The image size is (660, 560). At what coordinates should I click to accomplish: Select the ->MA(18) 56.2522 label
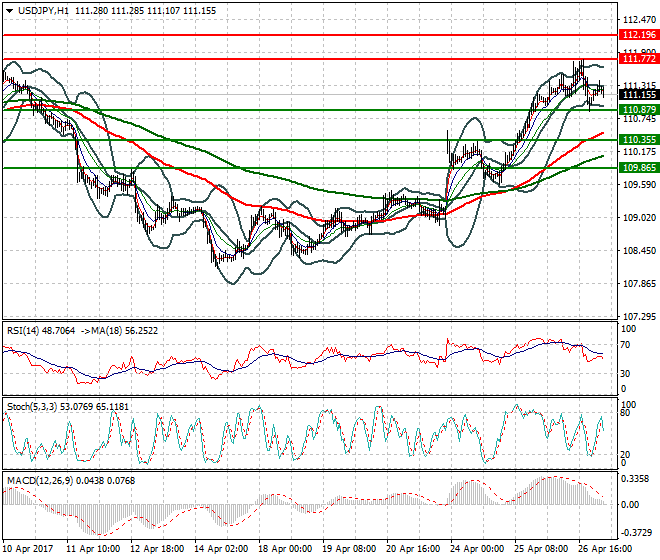pos(119,331)
